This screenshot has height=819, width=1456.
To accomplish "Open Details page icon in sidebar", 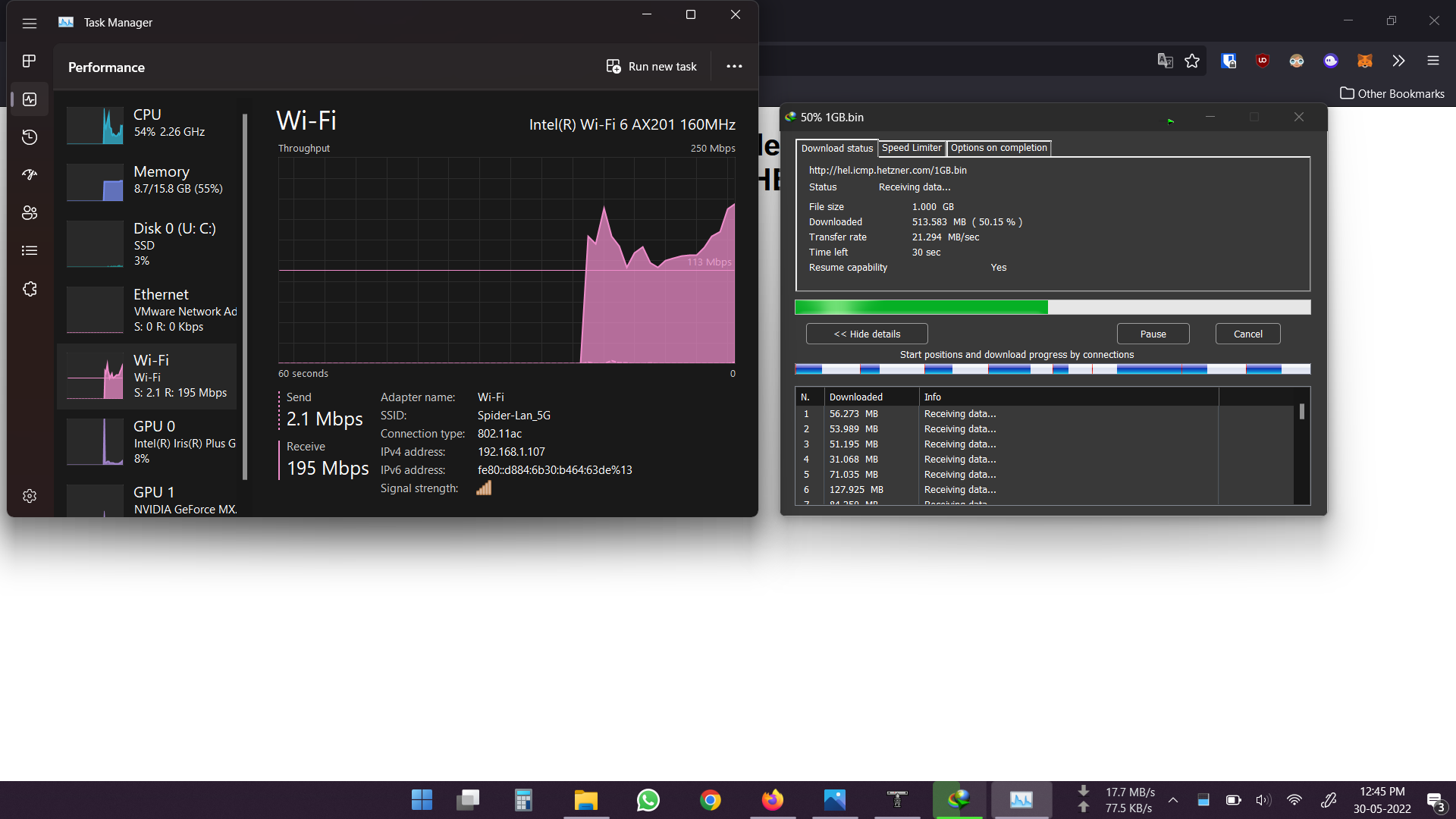I will pyautogui.click(x=30, y=250).
